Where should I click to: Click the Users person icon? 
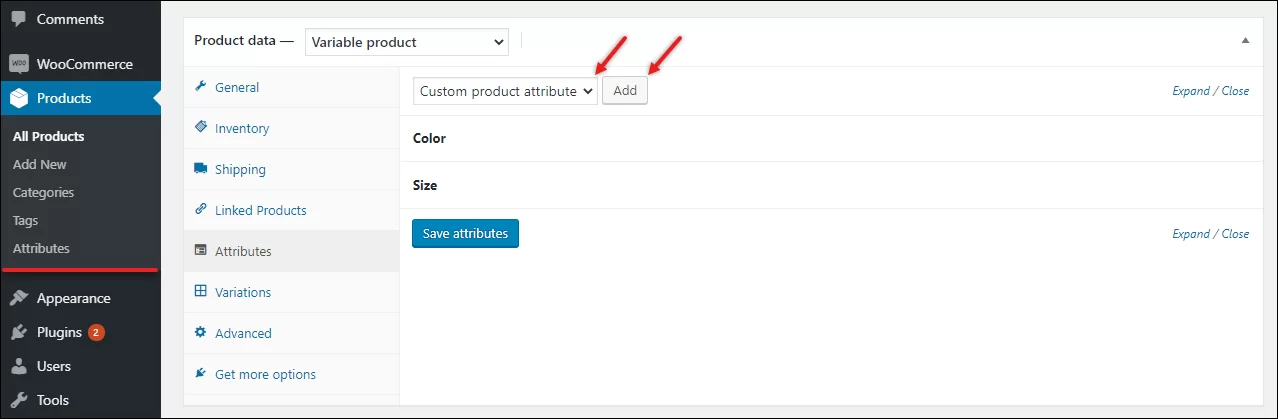click(18, 366)
